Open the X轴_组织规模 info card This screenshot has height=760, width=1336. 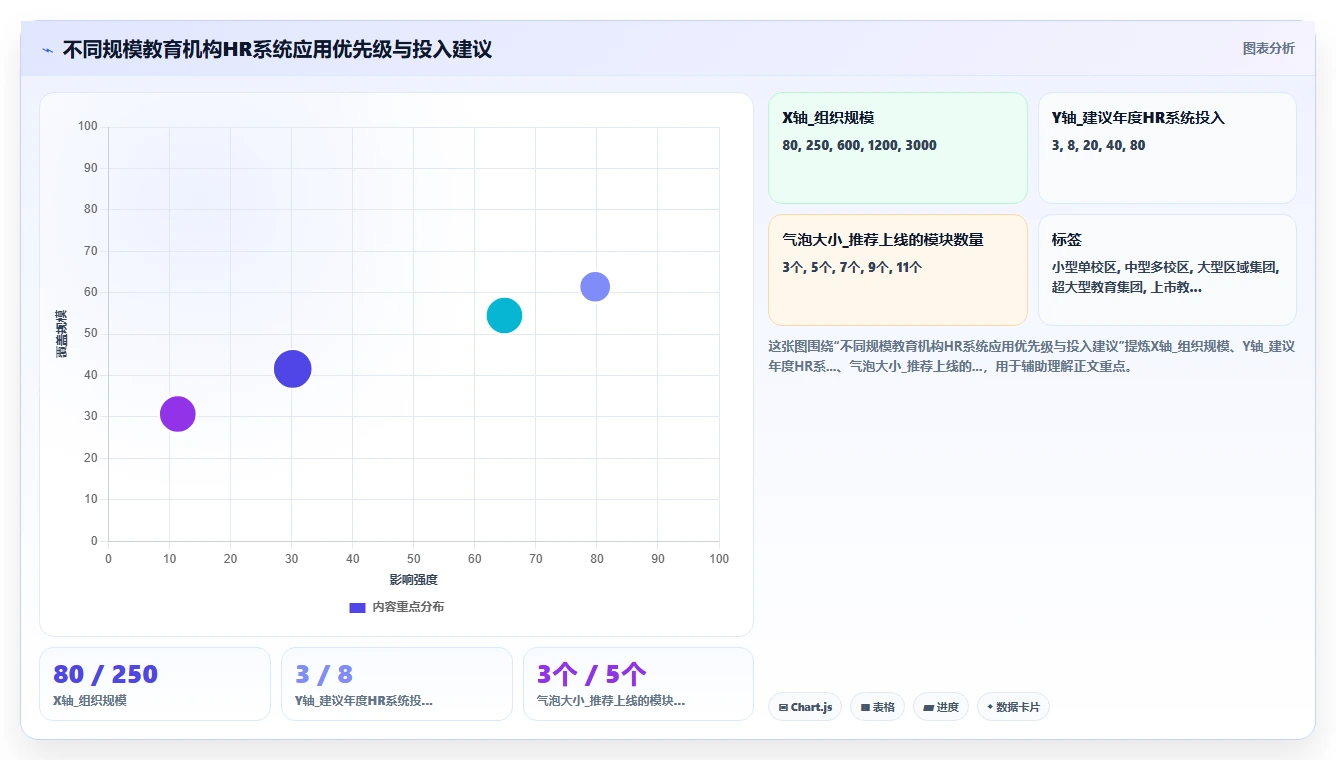[898, 148]
